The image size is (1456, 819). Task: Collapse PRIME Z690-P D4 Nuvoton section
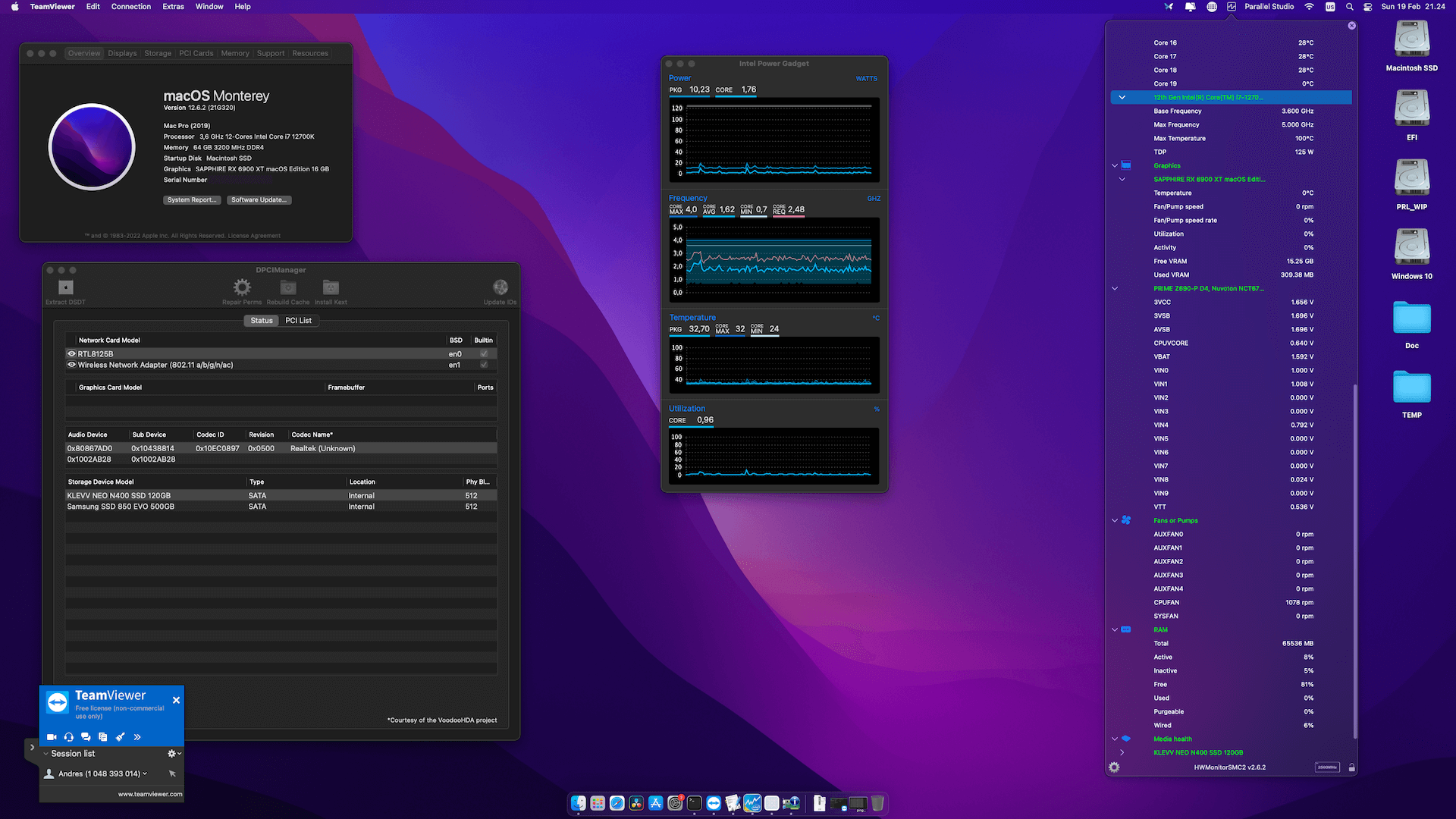1115,289
